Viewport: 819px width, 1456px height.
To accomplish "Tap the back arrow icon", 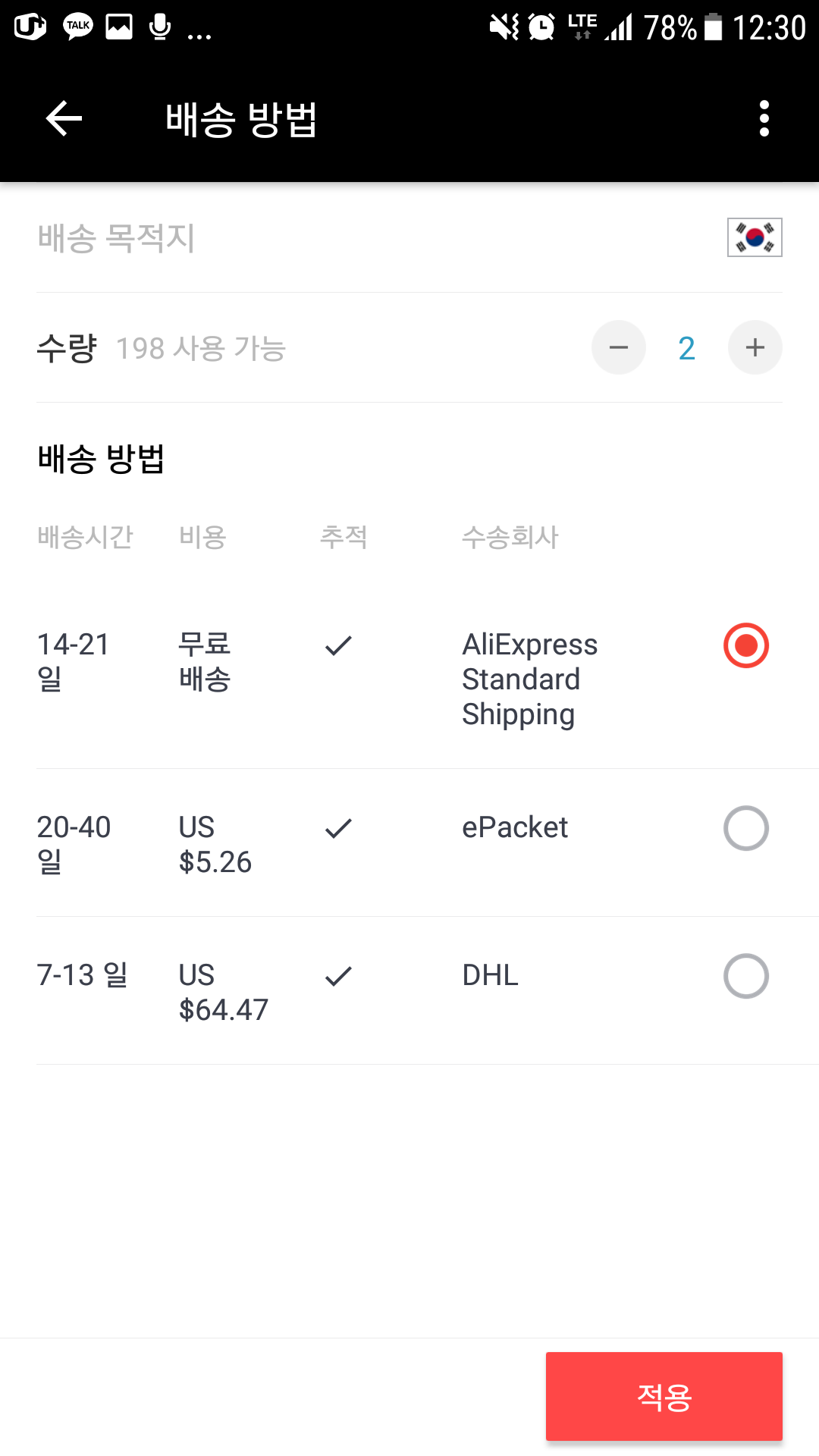I will [x=64, y=118].
